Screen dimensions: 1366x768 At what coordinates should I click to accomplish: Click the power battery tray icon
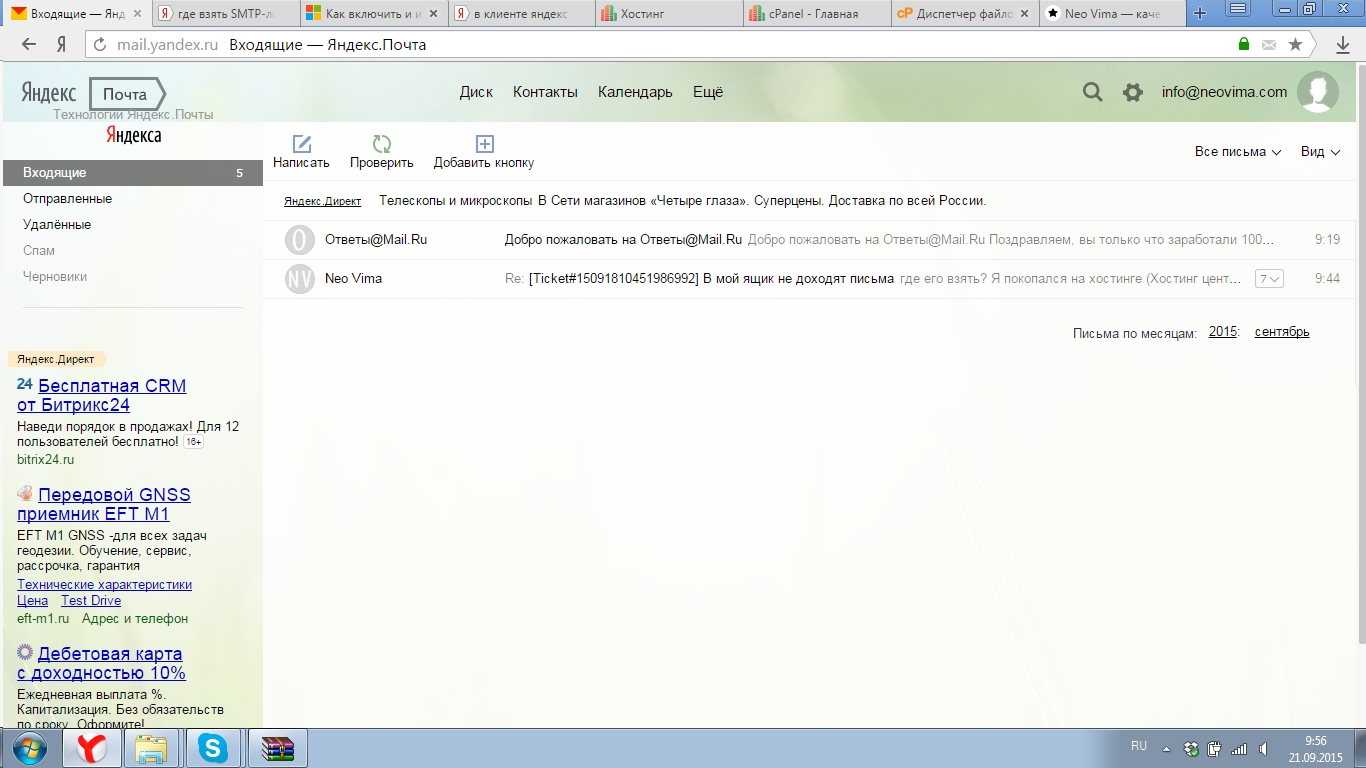[x=1215, y=748]
